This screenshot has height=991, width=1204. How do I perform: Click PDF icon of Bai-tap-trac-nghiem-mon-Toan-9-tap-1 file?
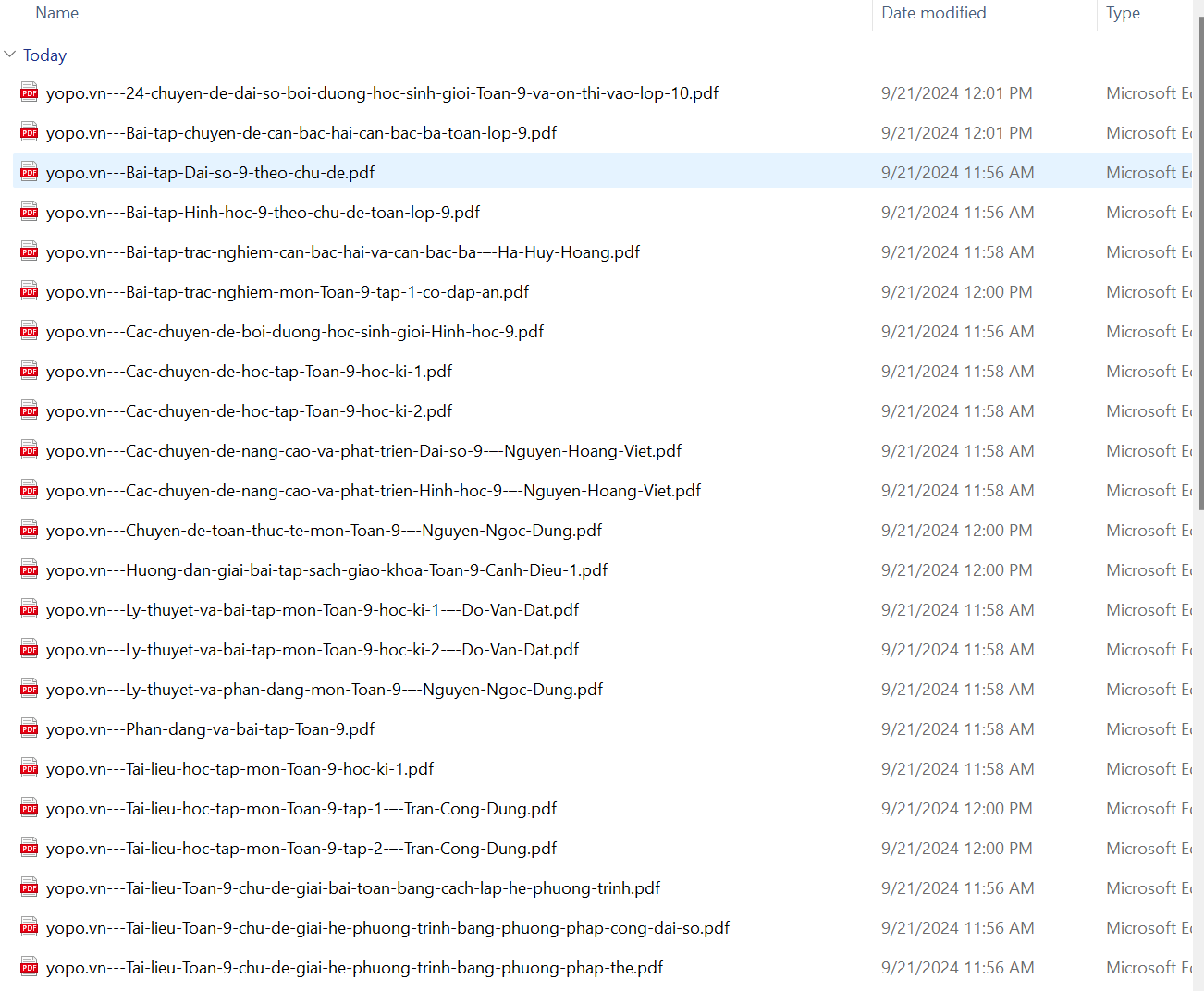[x=30, y=291]
